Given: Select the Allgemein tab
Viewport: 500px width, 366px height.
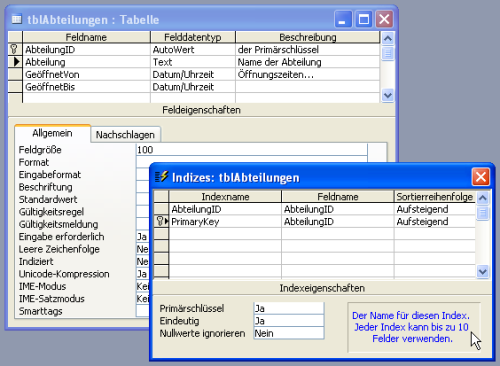Looking at the screenshot, I should (52, 133).
